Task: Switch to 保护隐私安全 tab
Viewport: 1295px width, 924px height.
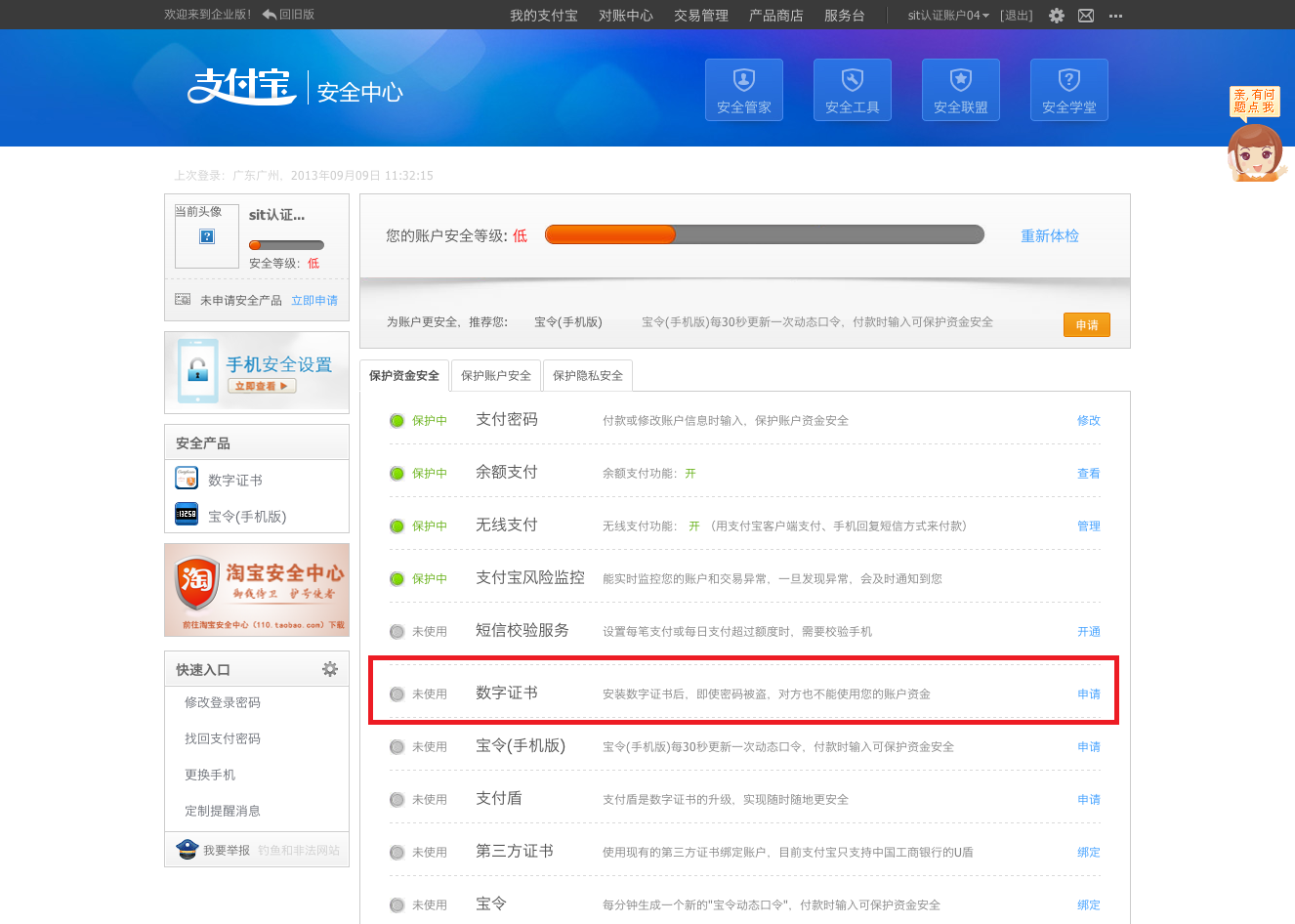Action: click(x=588, y=376)
